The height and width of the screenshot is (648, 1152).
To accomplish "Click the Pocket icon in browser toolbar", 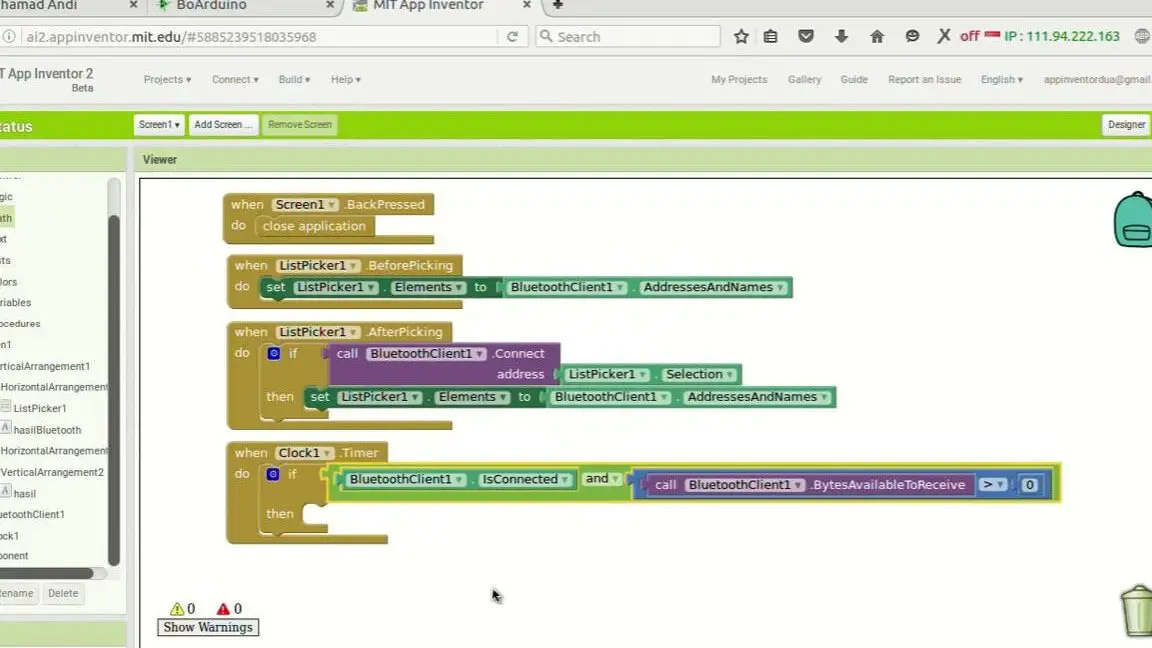I will click(x=806, y=36).
